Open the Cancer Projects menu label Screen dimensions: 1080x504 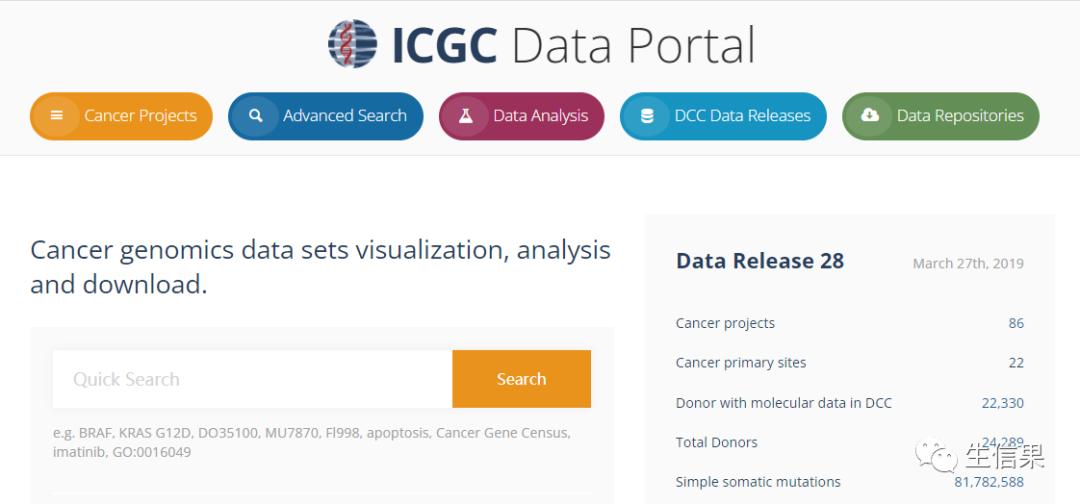140,116
